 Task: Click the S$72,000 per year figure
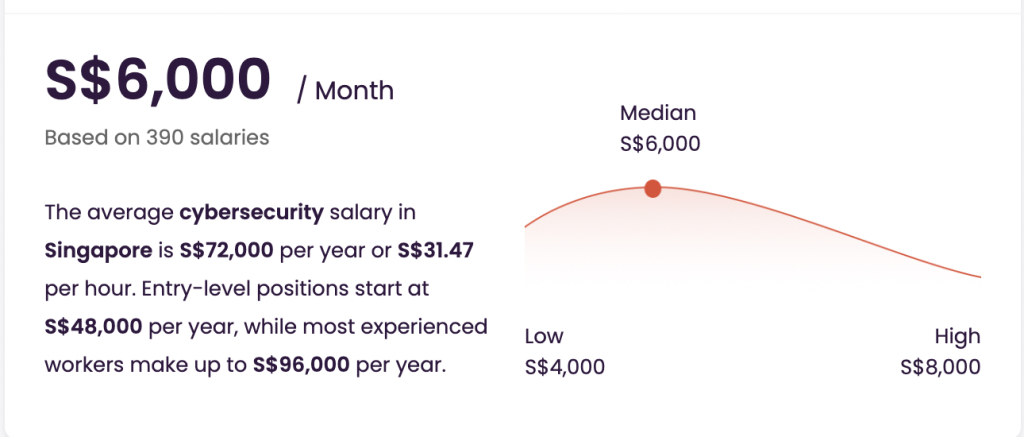tap(227, 250)
